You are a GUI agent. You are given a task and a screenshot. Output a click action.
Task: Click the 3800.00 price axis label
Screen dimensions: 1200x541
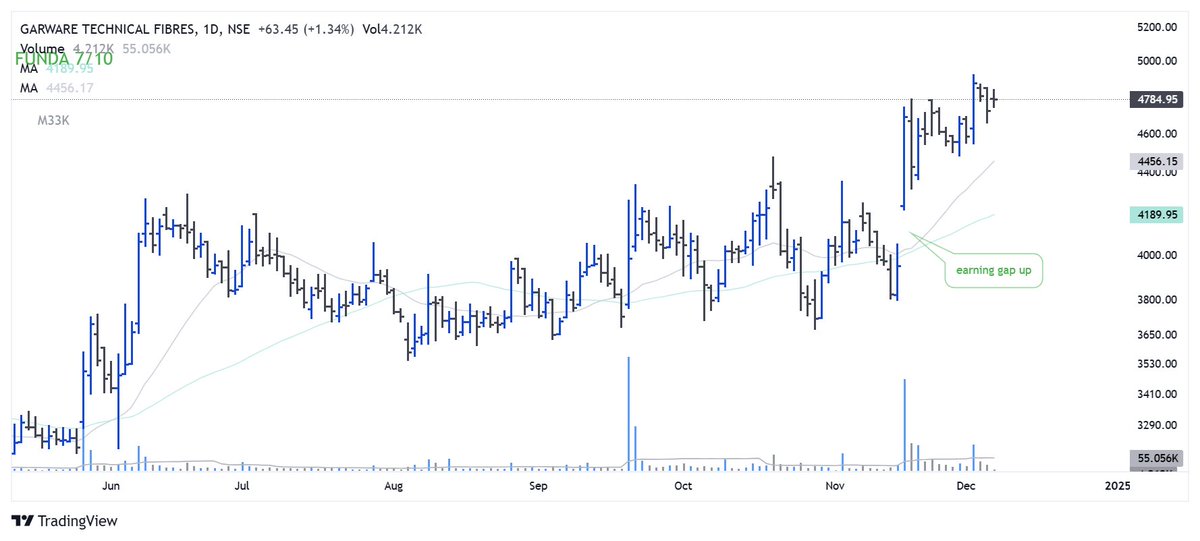pyautogui.click(x=1156, y=300)
